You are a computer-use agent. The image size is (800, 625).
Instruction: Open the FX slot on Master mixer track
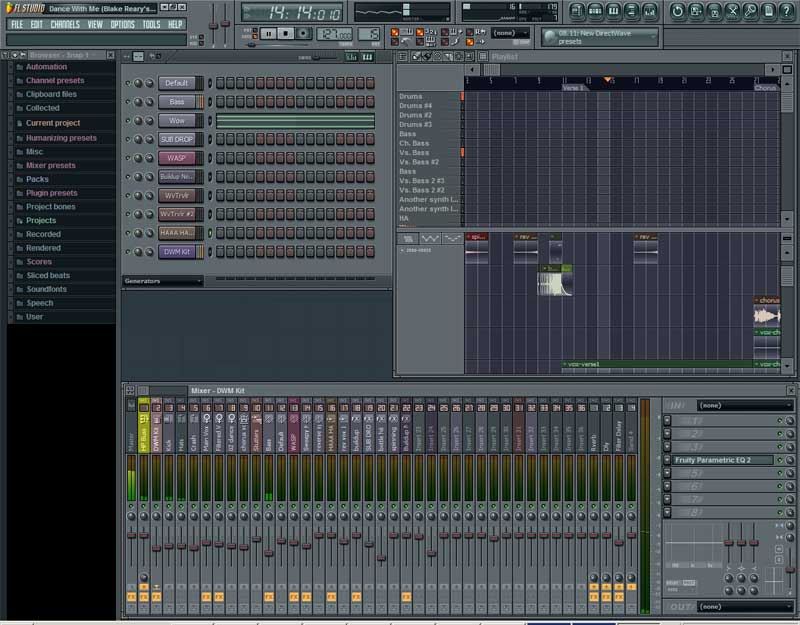point(132,596)
